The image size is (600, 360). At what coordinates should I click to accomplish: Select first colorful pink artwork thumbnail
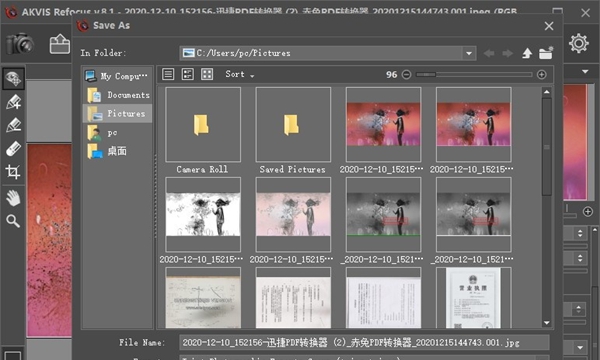click(383, 124)
